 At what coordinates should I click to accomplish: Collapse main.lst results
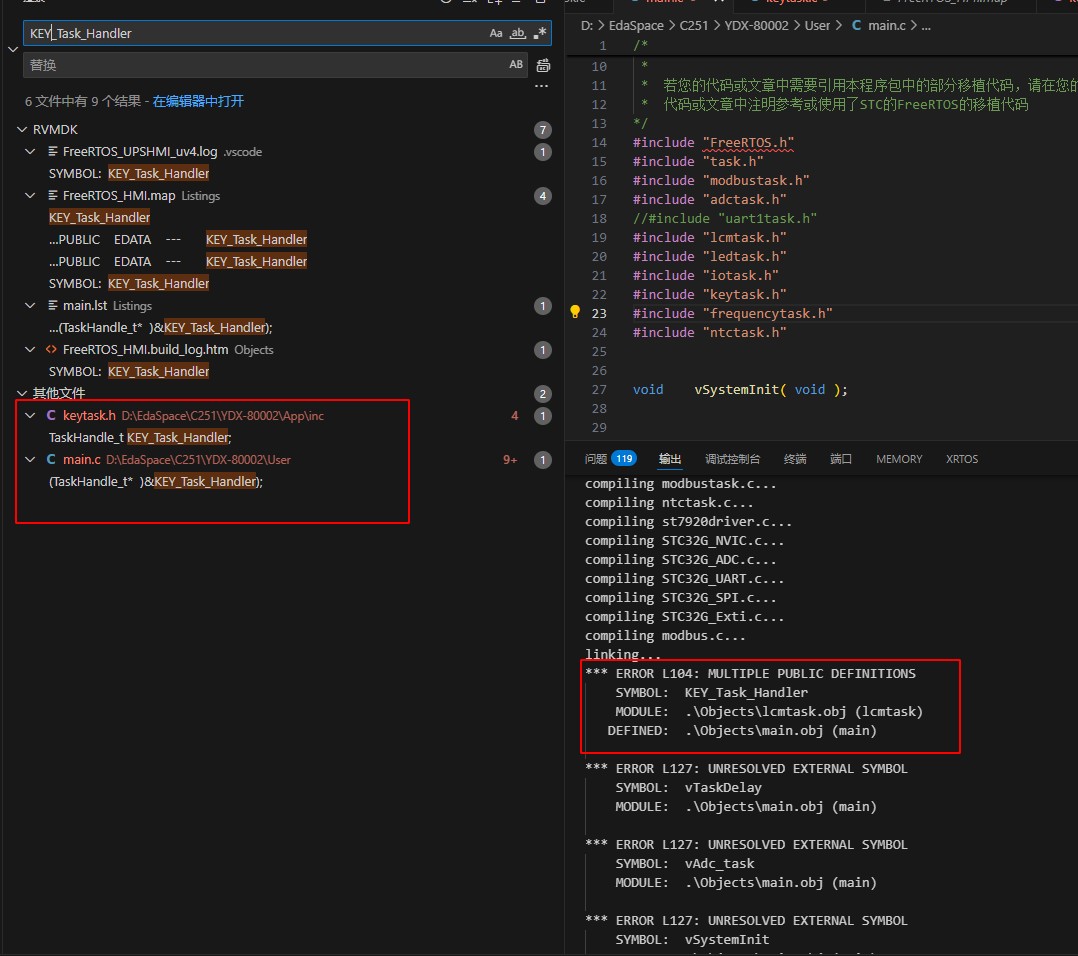tap(30, 305)
